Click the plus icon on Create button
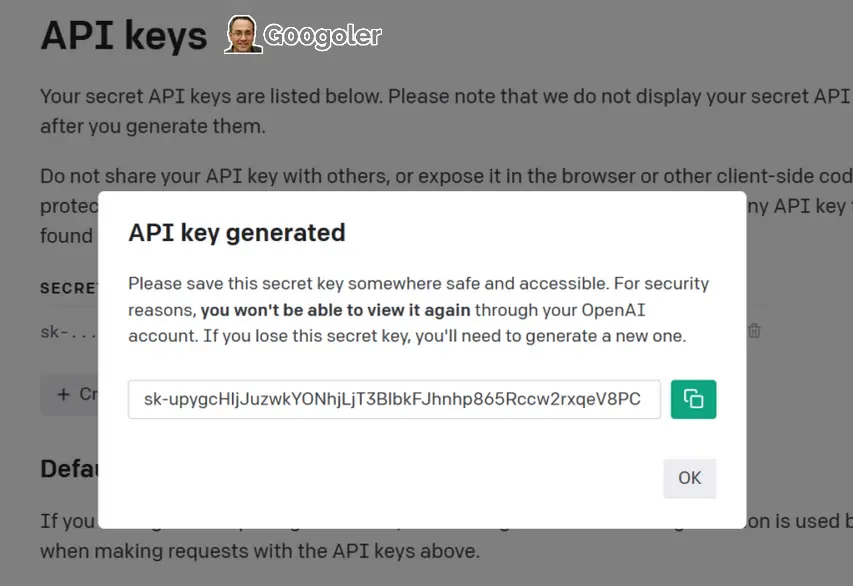 (x=64, y=394)
